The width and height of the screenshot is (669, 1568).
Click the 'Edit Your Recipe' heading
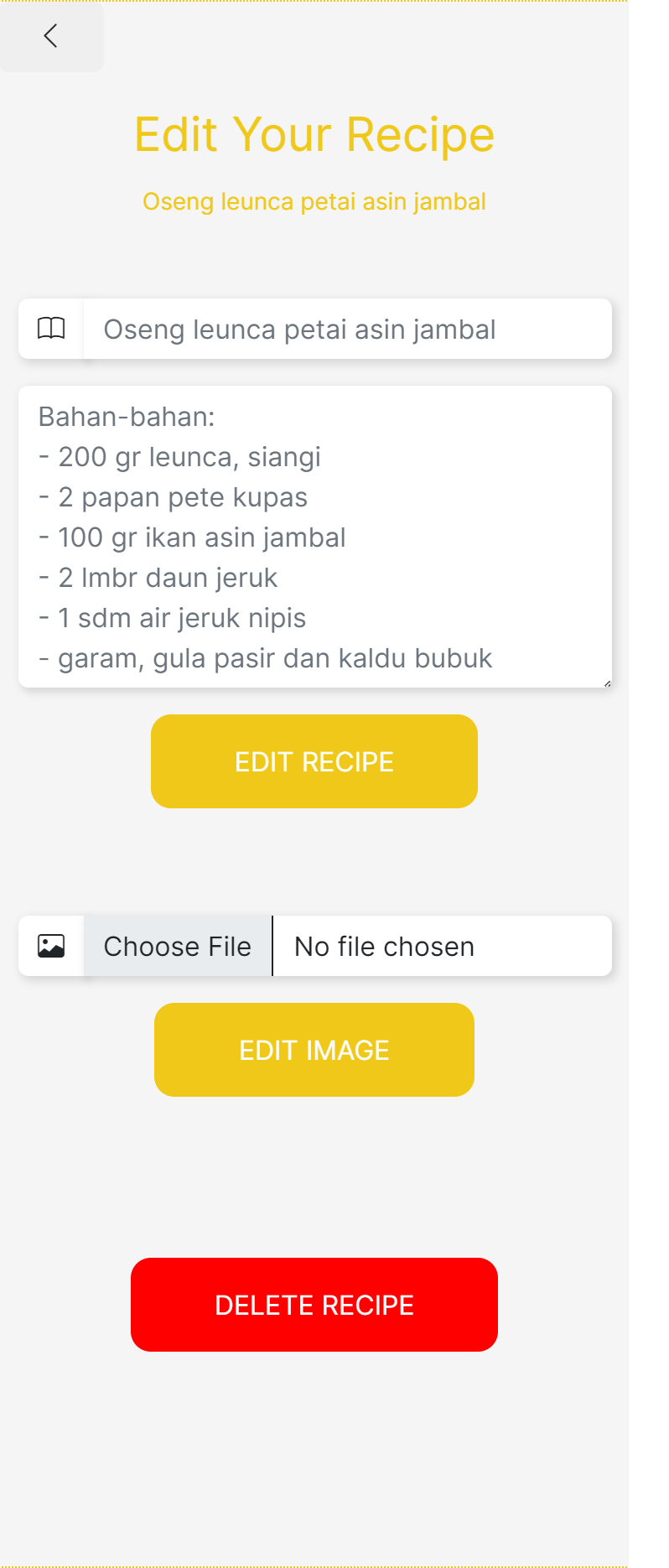tap(314, 134)
